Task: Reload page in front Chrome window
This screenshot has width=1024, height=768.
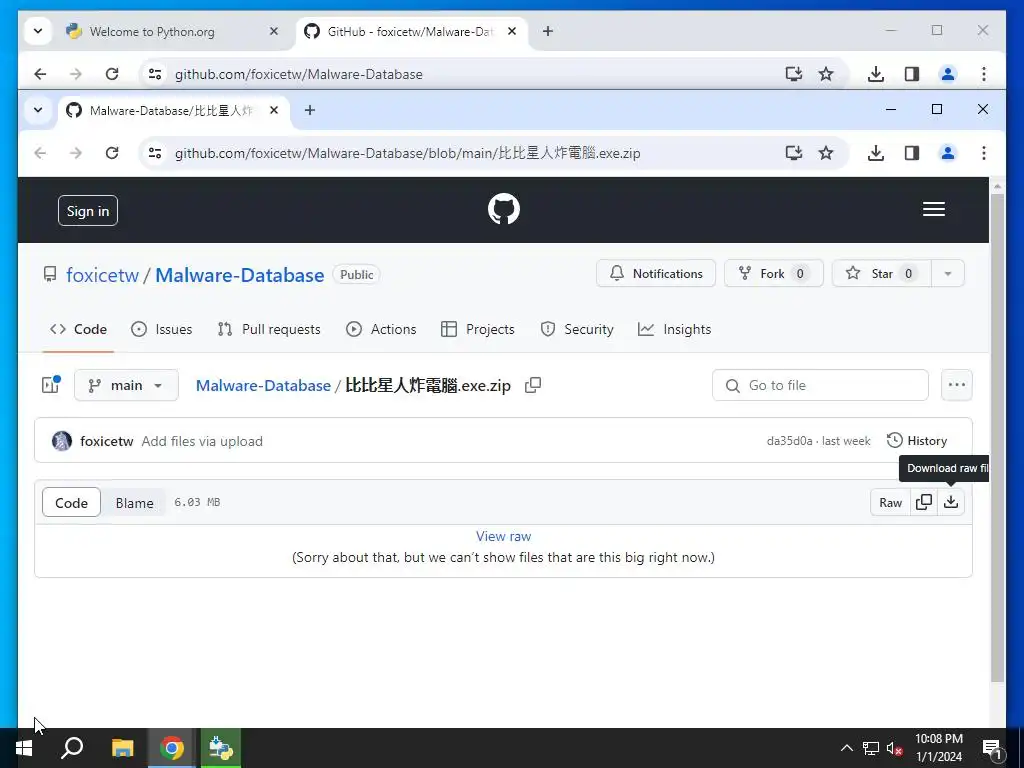Action: click(112, 153)
